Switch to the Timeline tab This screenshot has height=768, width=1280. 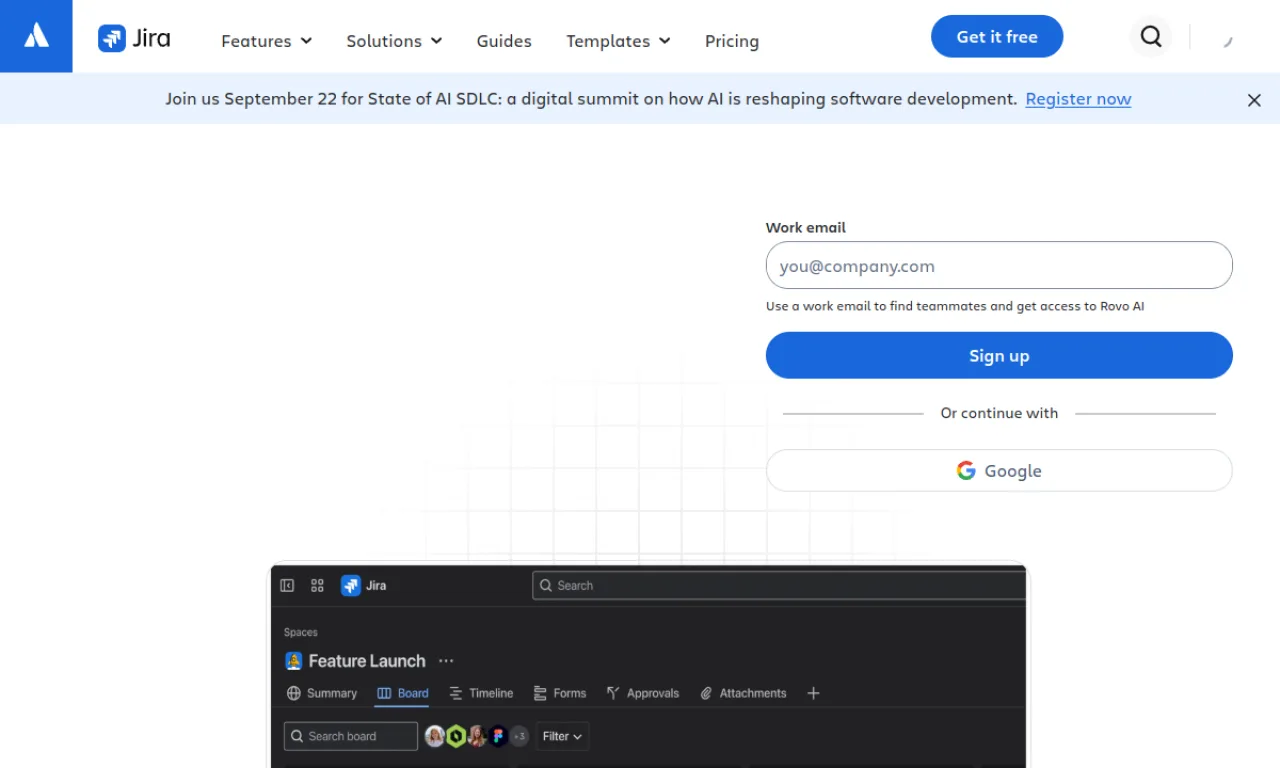[481, 693]
